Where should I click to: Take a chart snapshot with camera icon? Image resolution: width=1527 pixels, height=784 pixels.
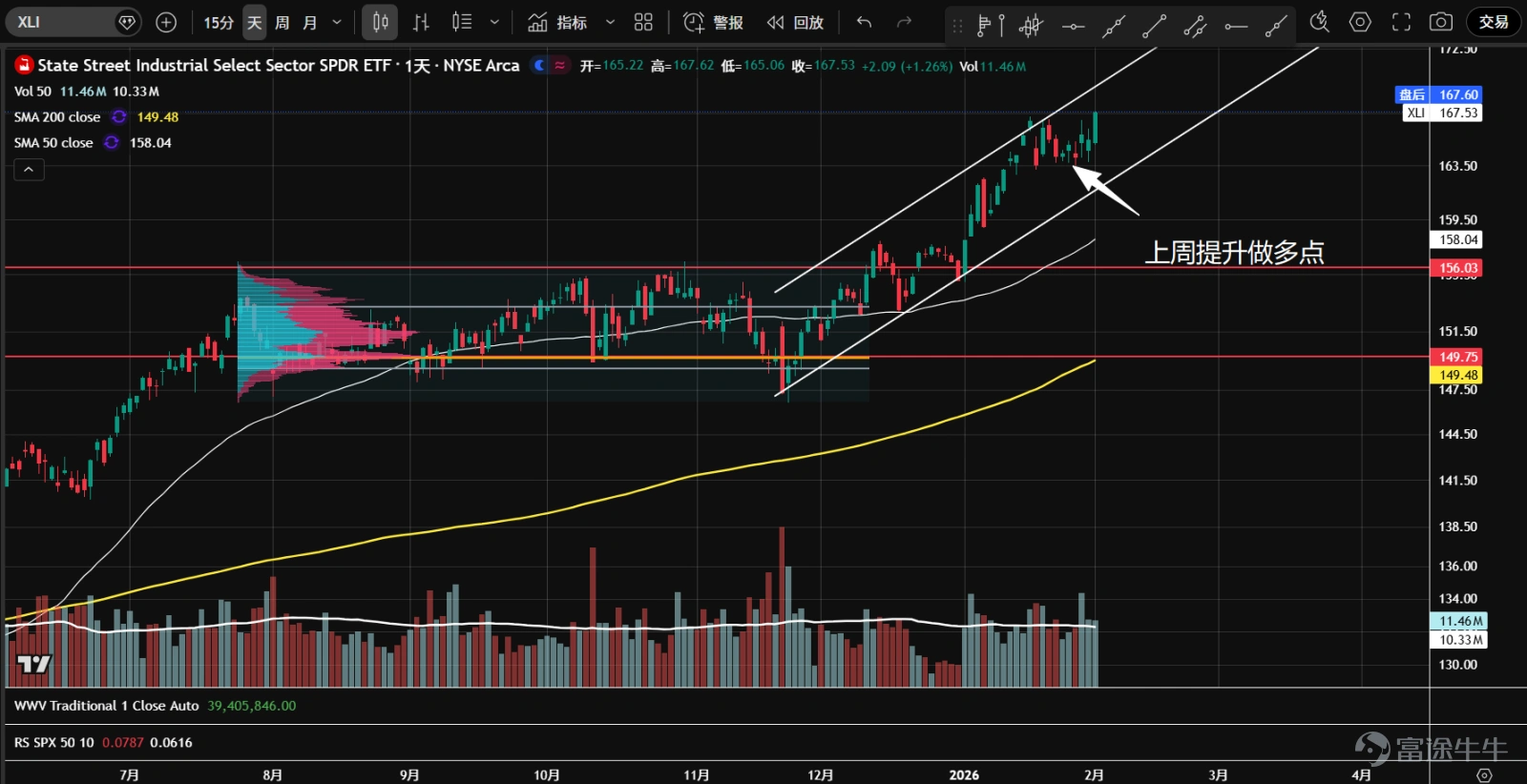[x=1441, y=22]
